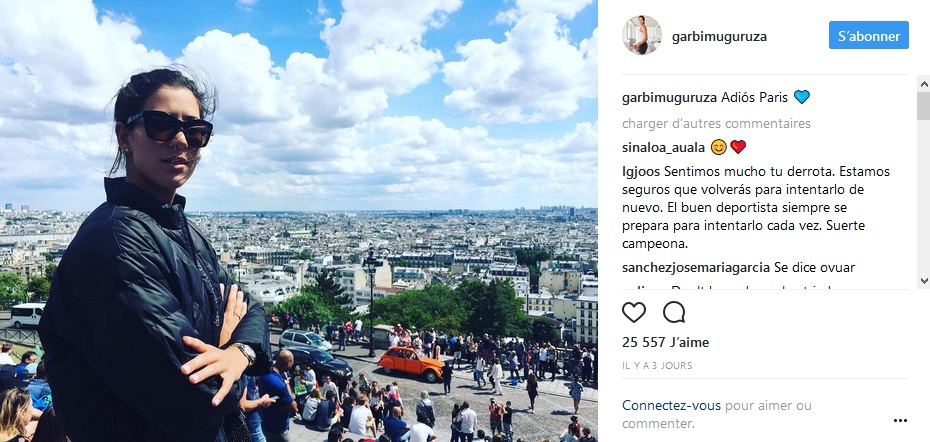Click the comments scrollbar thumb
The image size is (930, 442).
[x=923, y=106]
